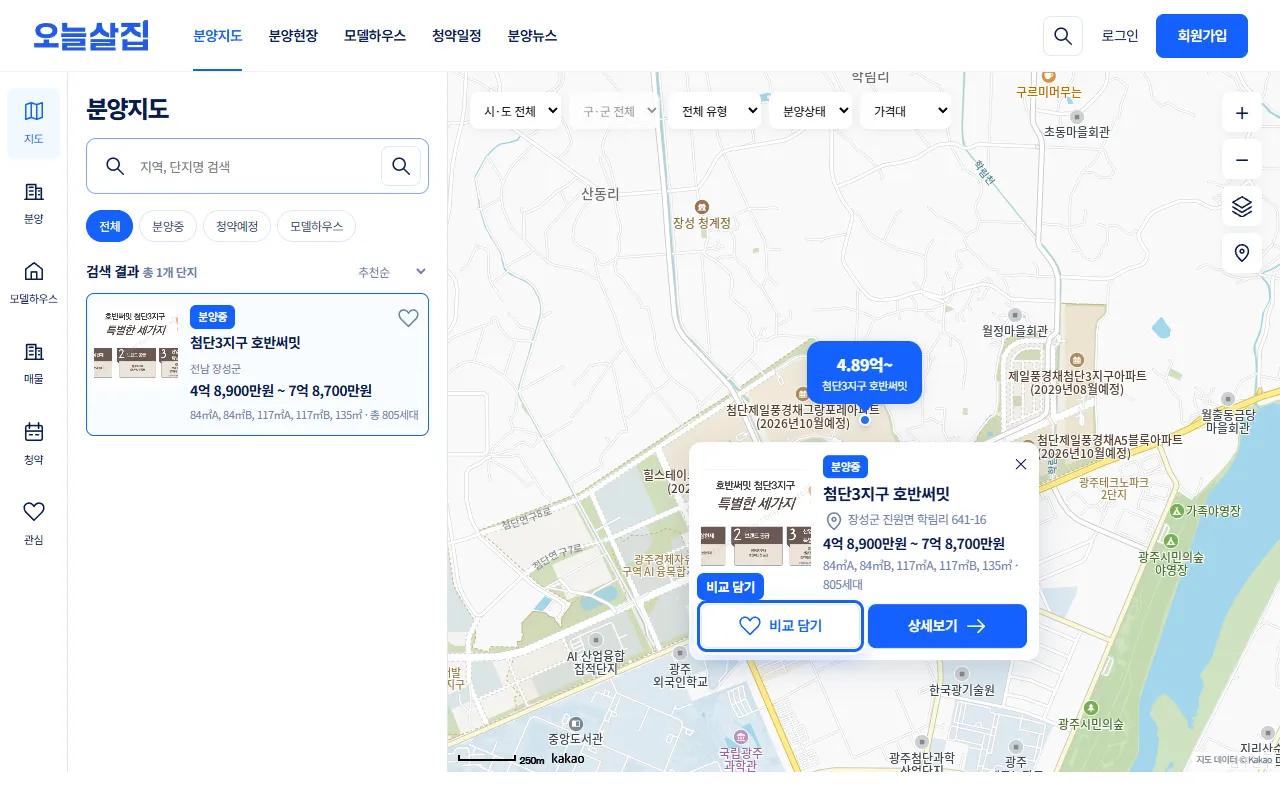Click the 오늘살집 logo

click(91, 36)
